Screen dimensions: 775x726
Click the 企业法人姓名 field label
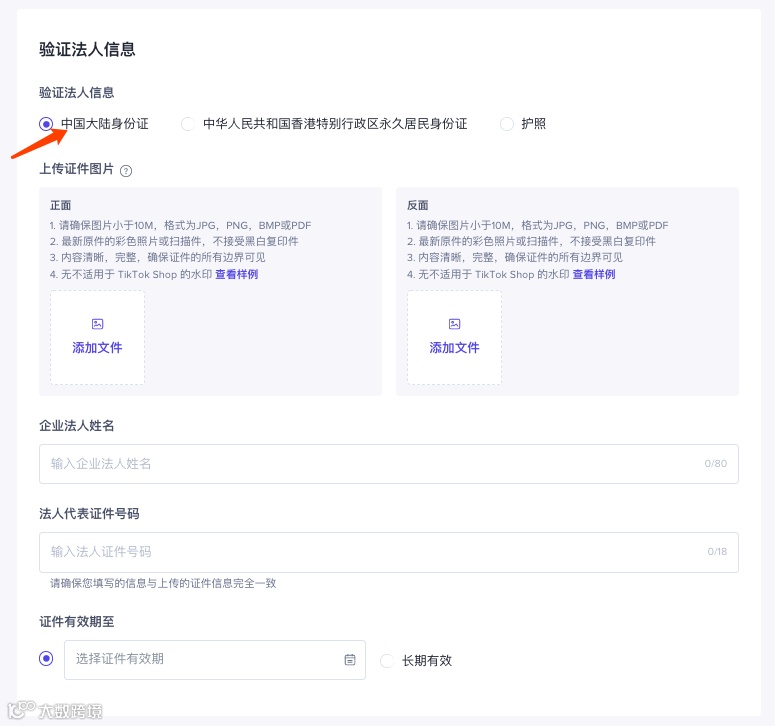pyautogui.click(x=77, y=426)
